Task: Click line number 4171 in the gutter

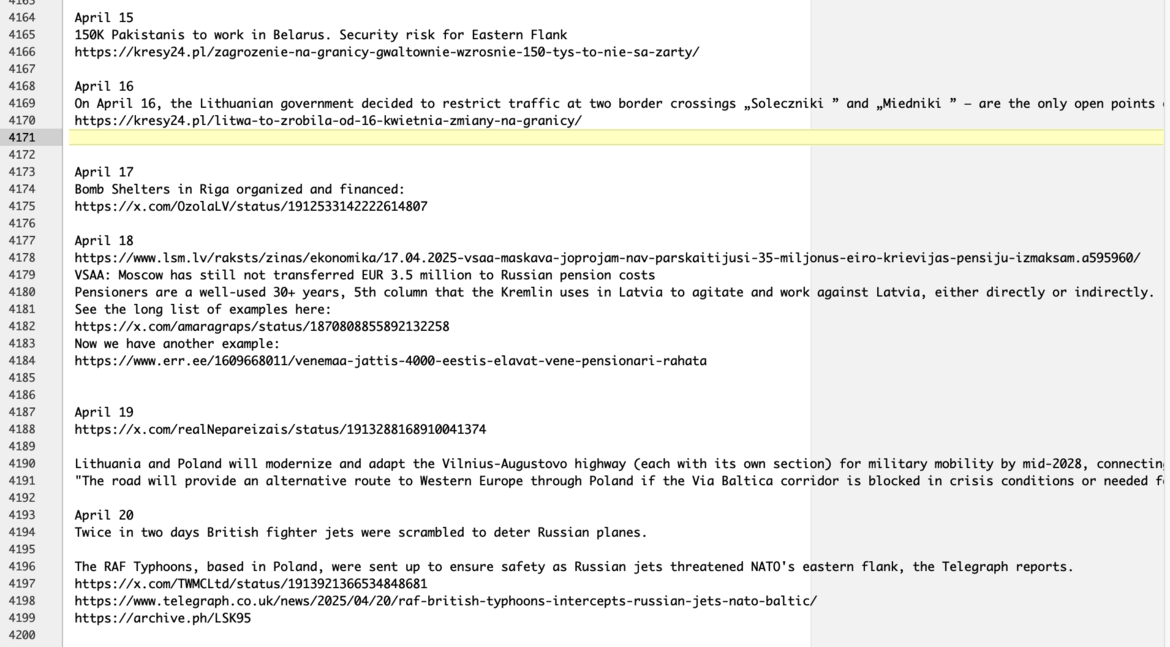Action: click(21, 138)
